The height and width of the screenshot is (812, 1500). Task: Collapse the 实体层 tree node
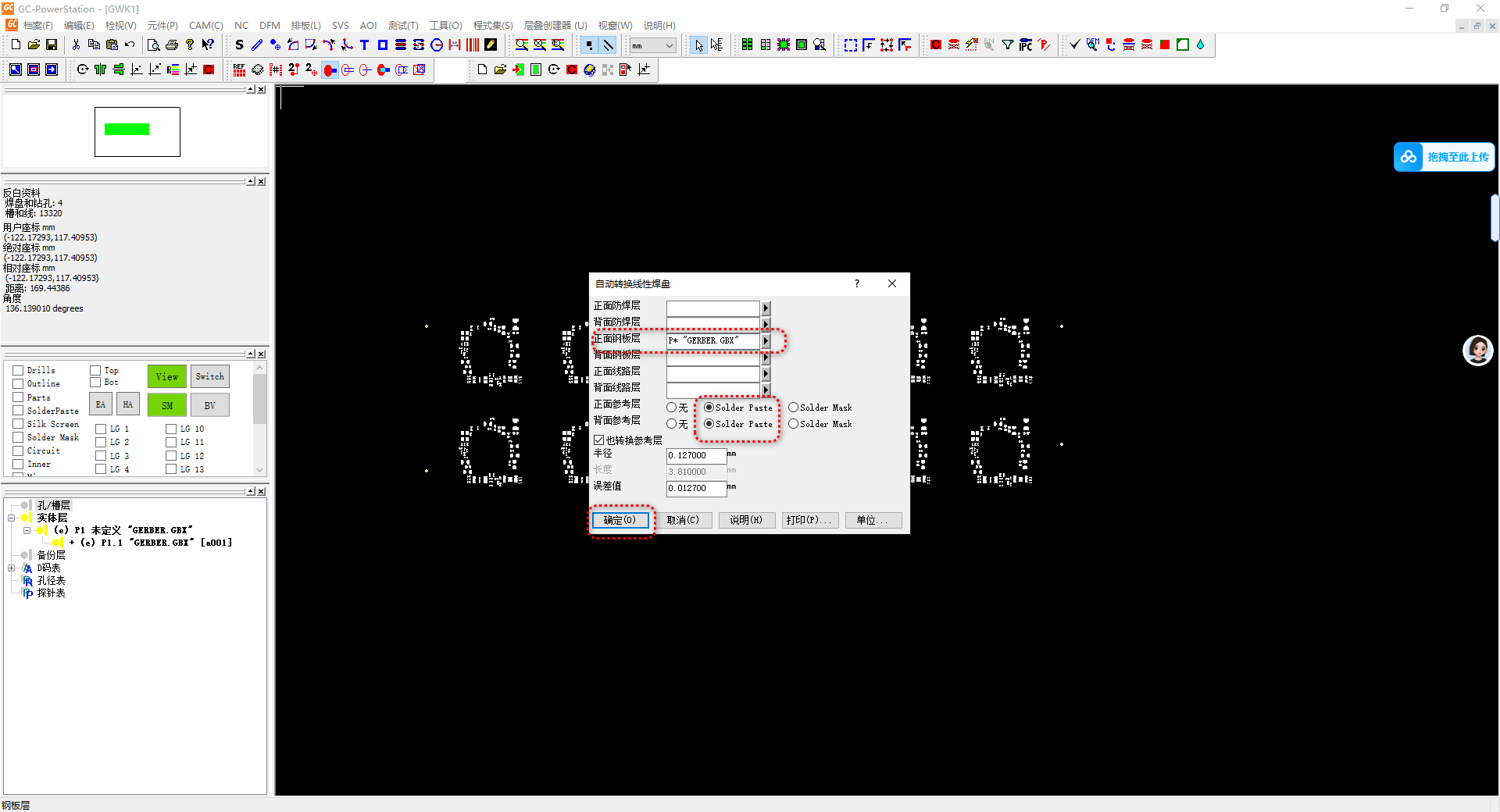point(12,518)
